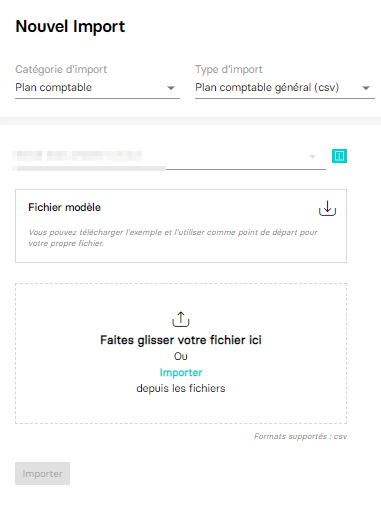This screenshot has width=381, height=506.
Task: Click the grey Importer button
Action: pyautogui.click(x=42, y=473)
